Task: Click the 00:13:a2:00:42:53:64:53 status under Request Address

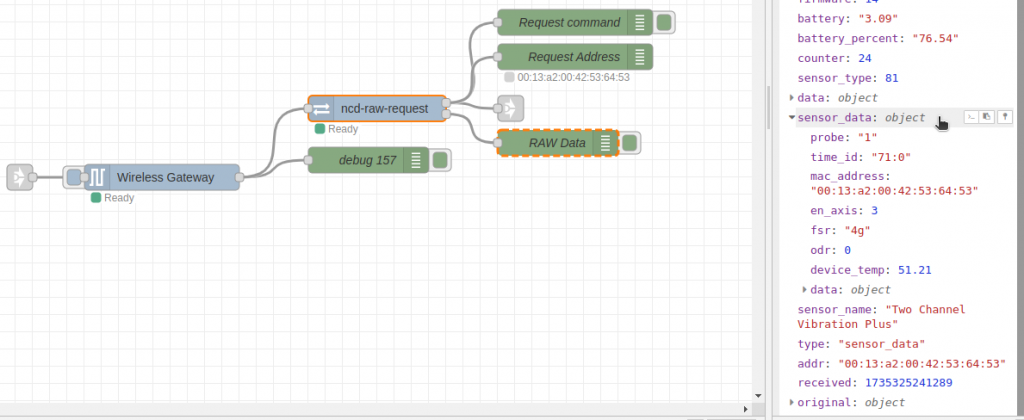Action: [567, 78]
